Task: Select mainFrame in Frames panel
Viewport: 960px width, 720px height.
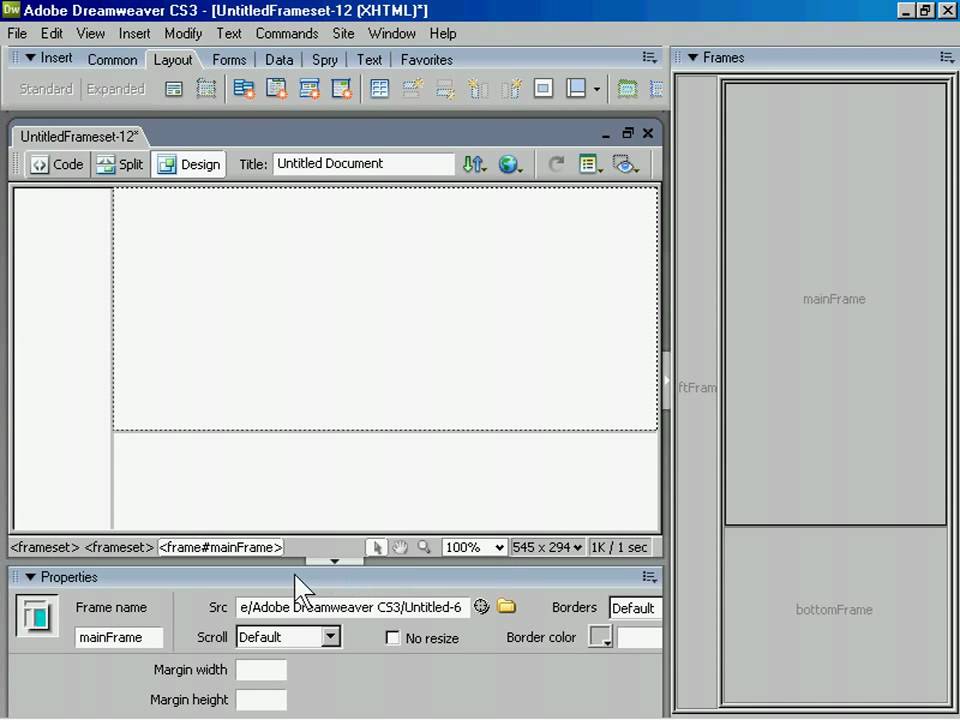Action: (x=835, y=304)
